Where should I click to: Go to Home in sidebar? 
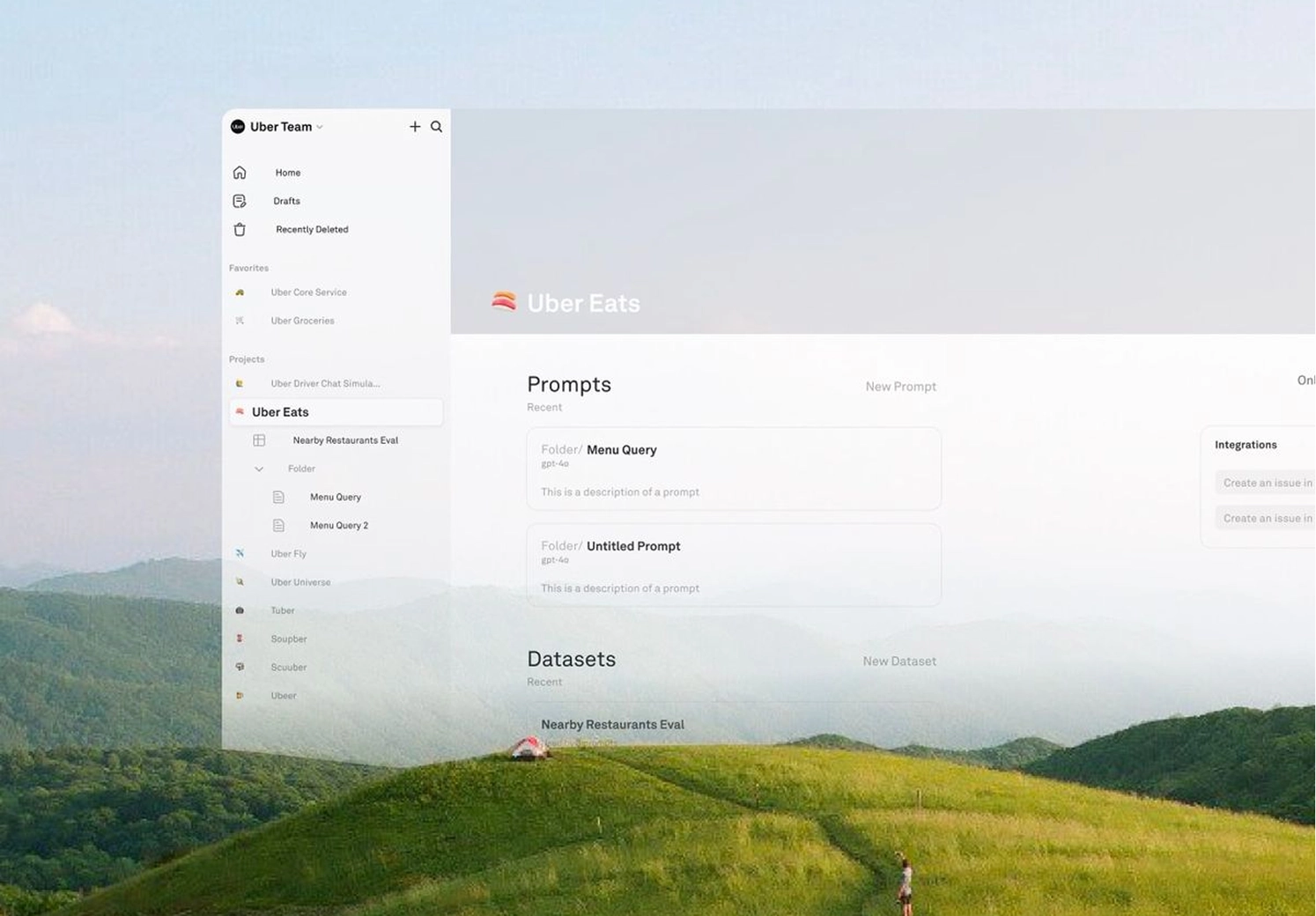(287, 173)
